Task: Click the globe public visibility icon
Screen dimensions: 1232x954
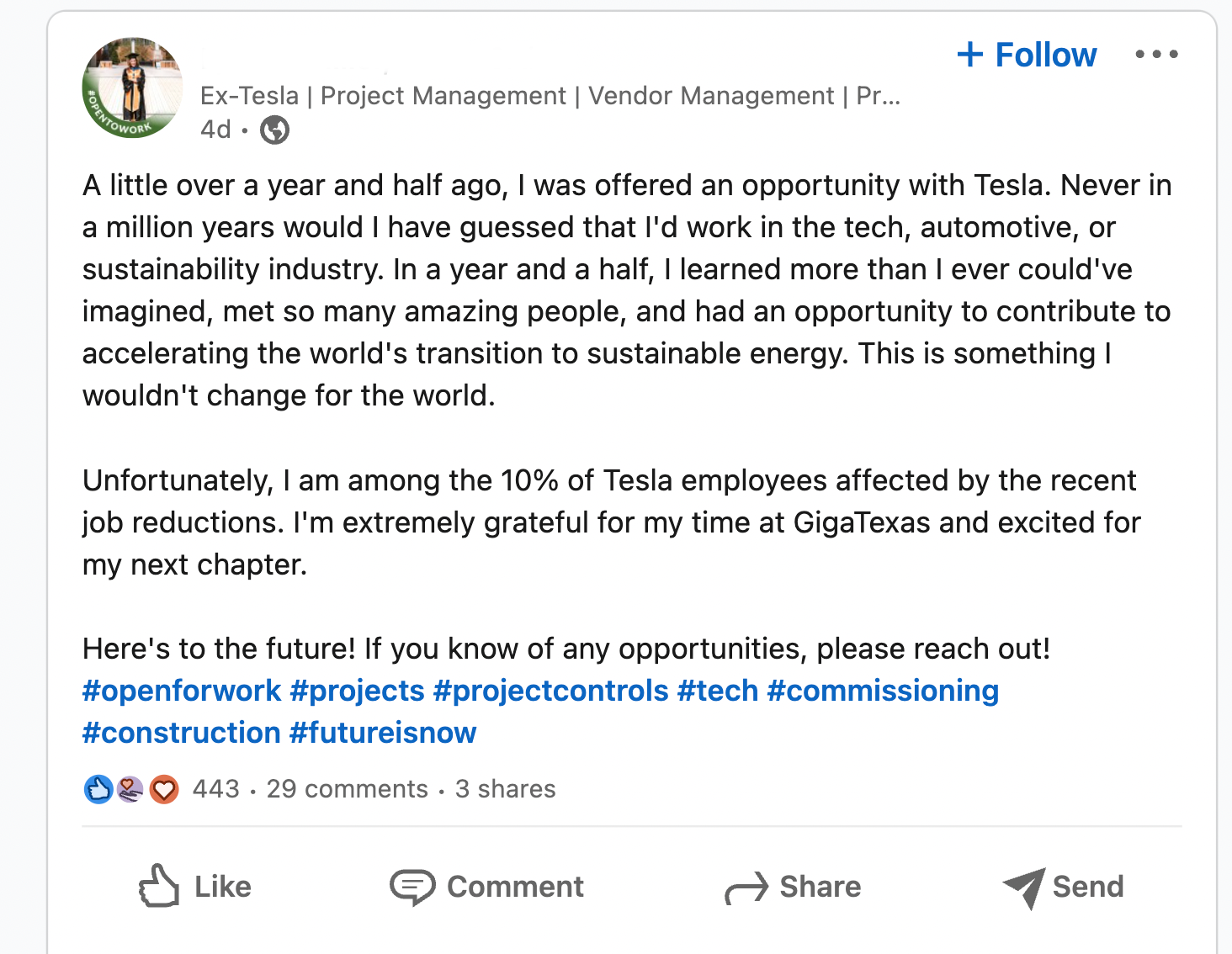Action: tap(274, 130)
